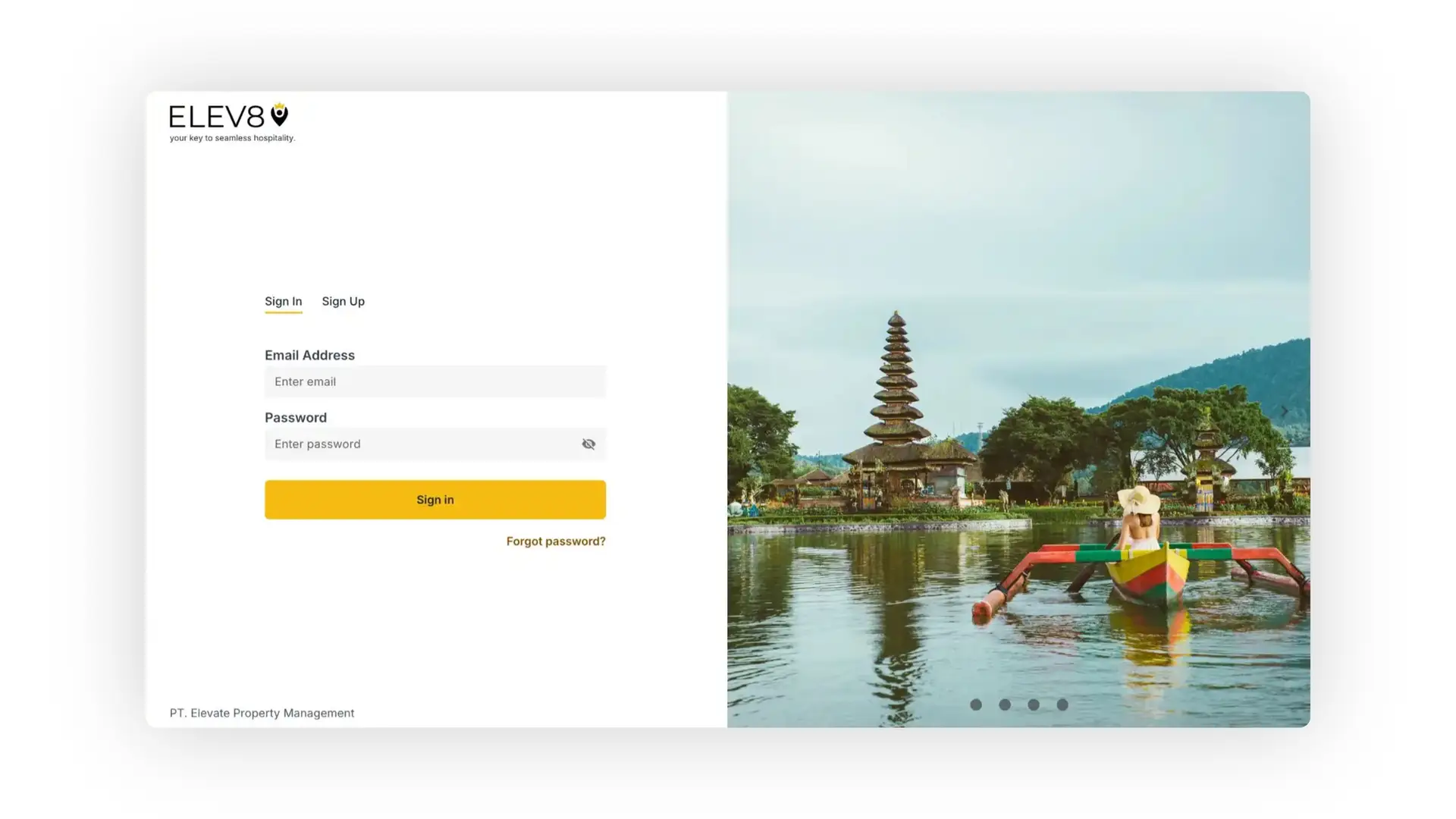Toggle password visibility with the eye icon

point(588,444)
